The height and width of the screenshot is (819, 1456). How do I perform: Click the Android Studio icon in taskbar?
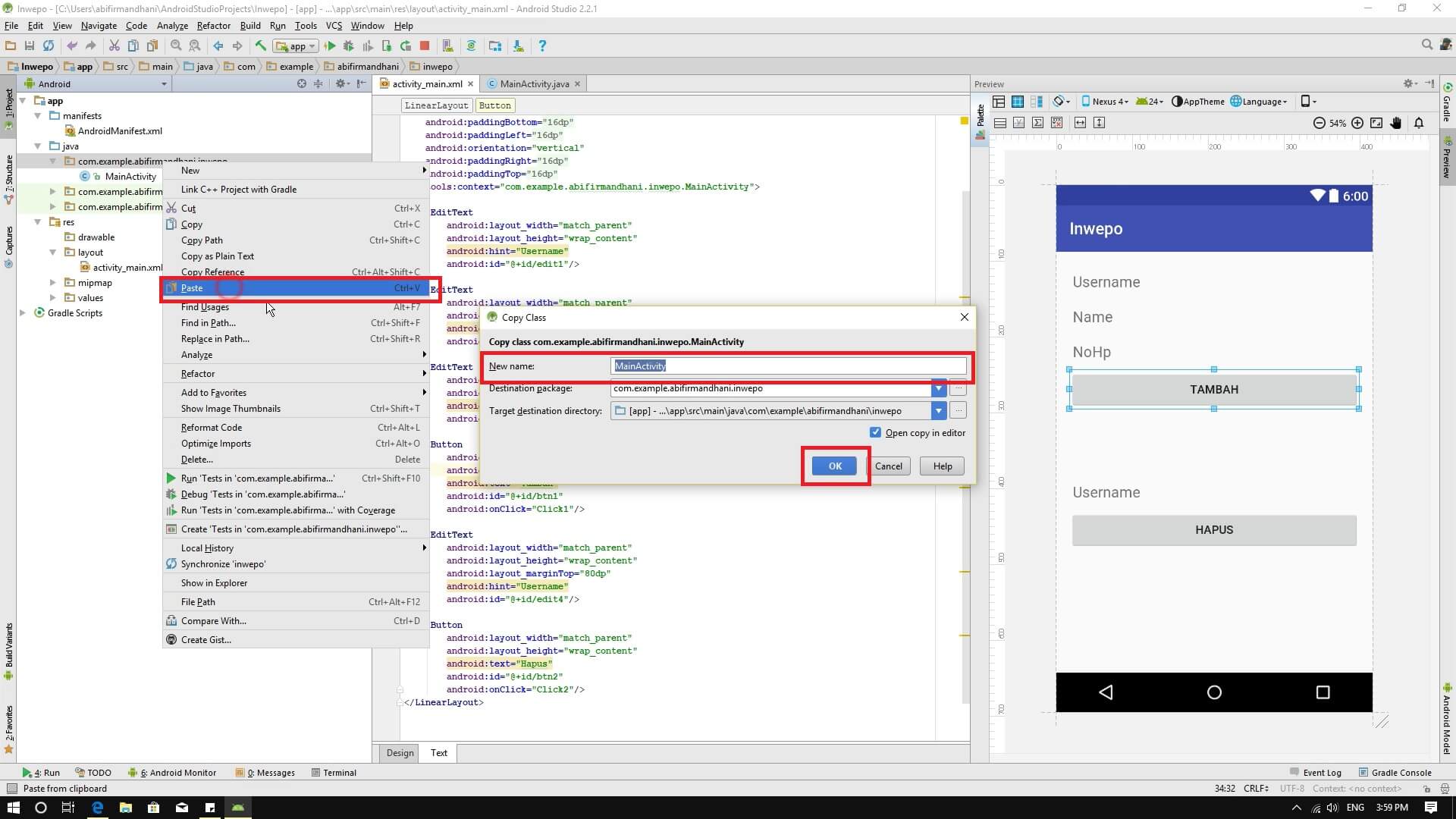[238, 808]
